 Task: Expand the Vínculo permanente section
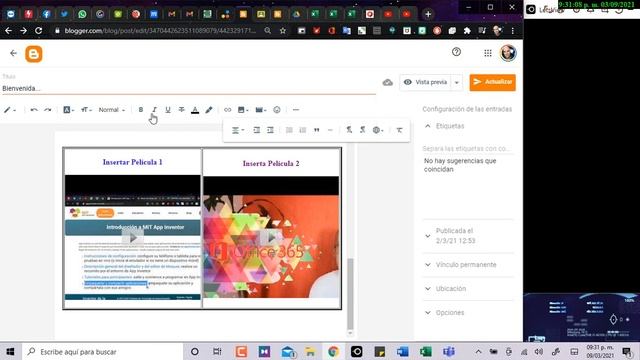pos(427,264)
